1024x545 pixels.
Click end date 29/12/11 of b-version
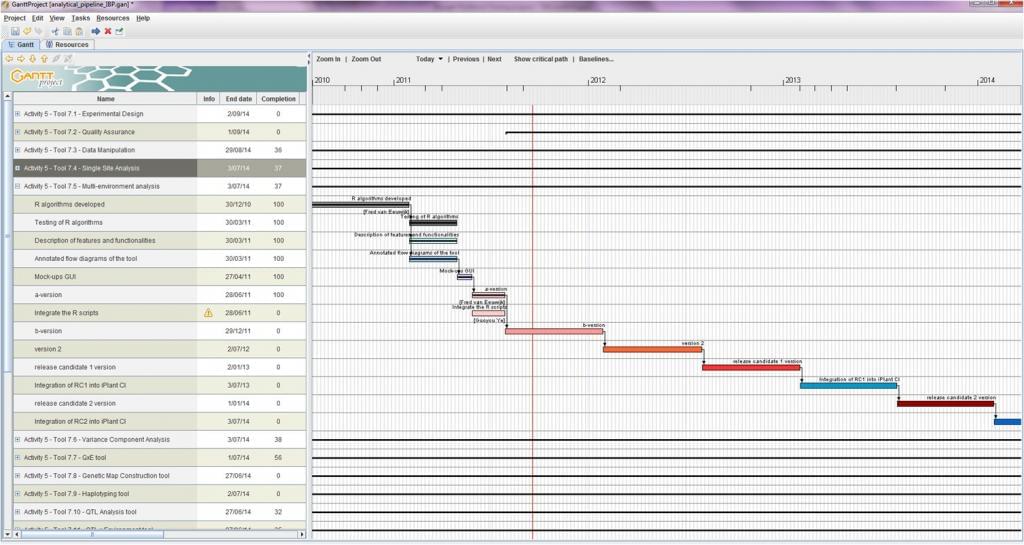coord(238,331)
